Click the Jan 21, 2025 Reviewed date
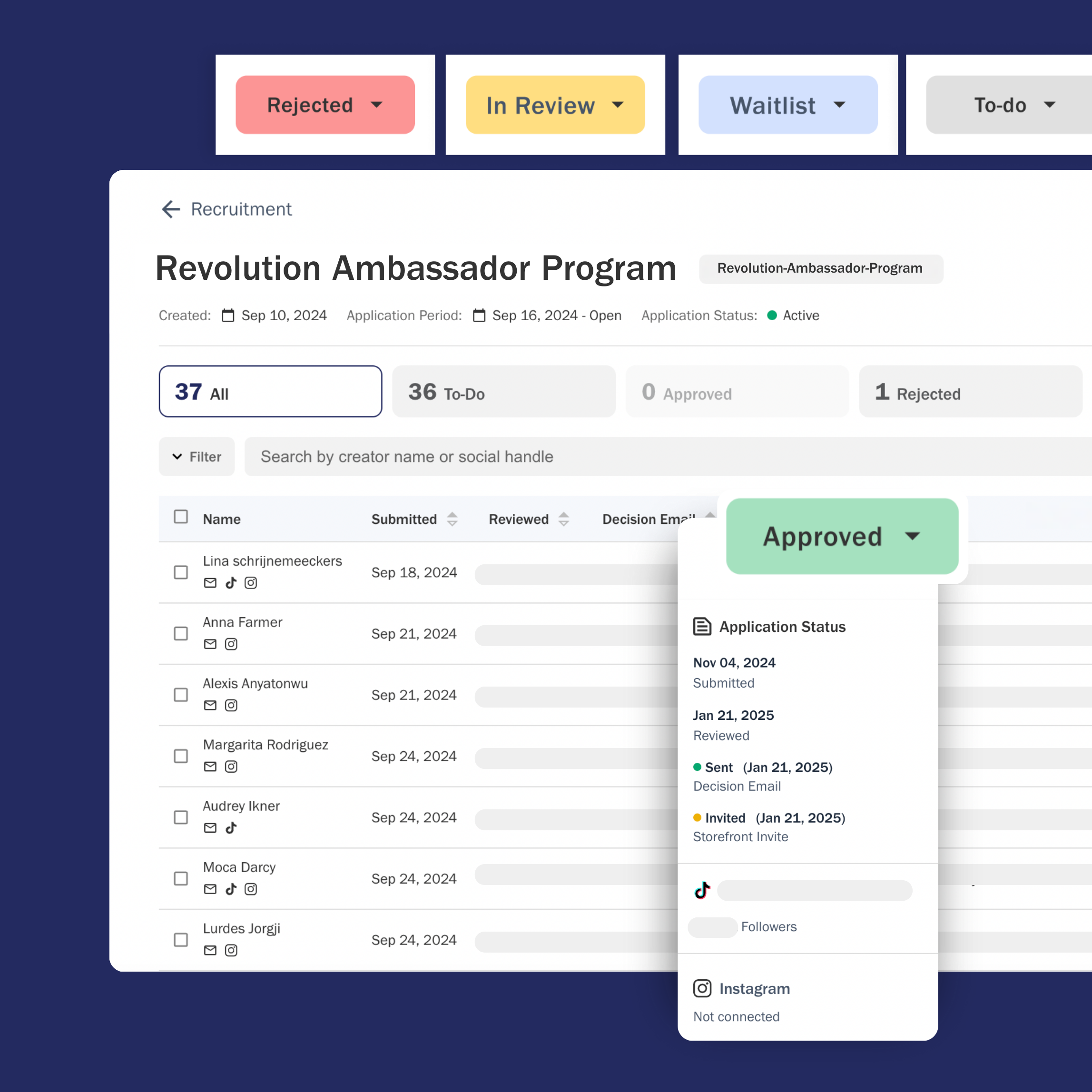The width and height of the screenshot is (1092, 1092). [734, 715]
